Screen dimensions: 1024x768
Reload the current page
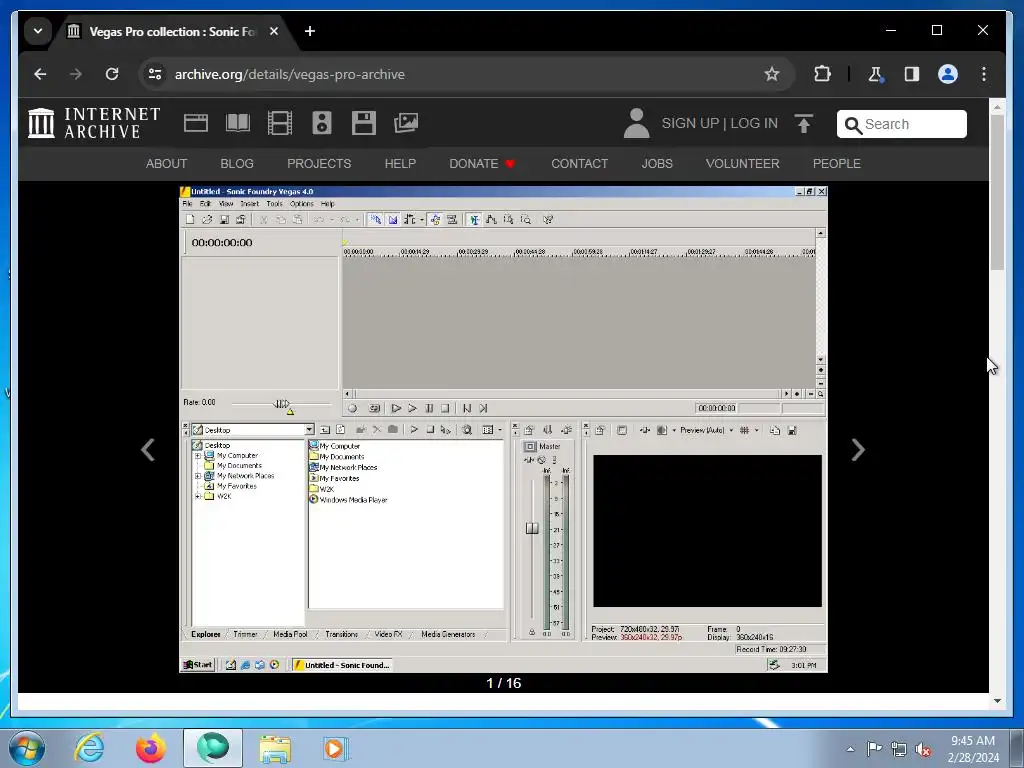(x=112, y=74)
